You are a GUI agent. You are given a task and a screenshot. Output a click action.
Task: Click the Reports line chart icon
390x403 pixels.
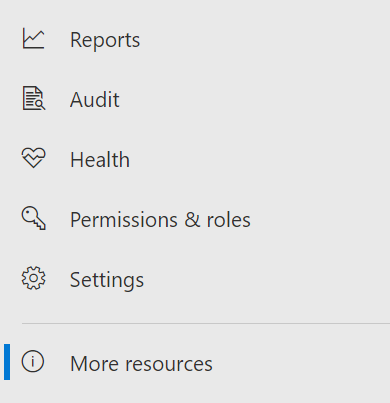pyautogui.click(x=33, y=39)
